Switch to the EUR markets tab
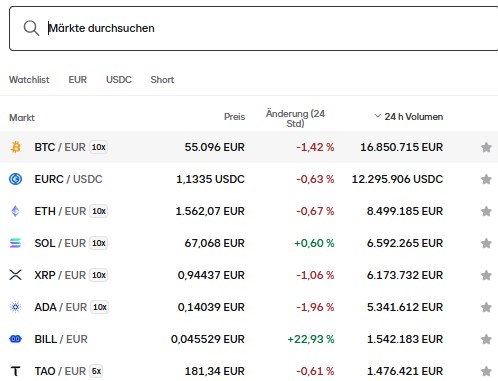 tap(78, 80)
